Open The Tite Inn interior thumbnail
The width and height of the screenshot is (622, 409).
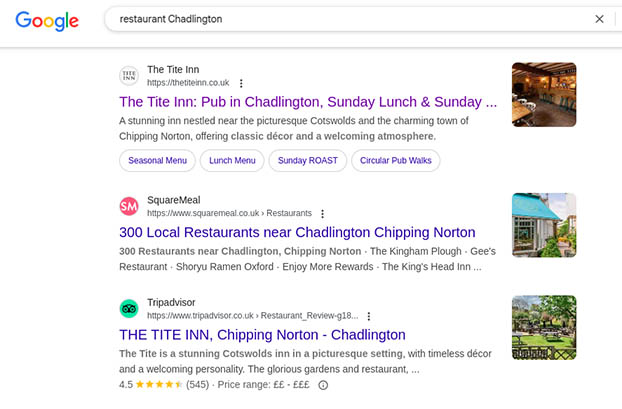(x=544, y=94)
